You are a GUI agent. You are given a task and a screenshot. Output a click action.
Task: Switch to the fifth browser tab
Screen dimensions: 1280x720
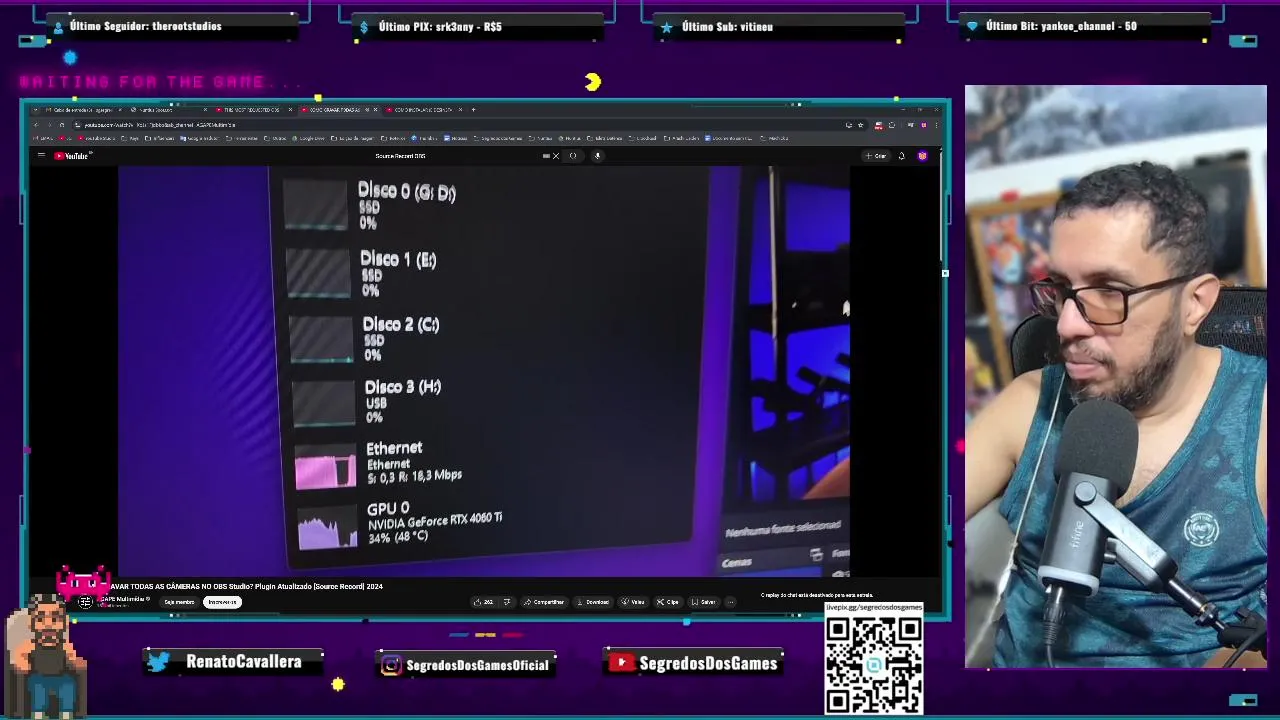[424, 109]
